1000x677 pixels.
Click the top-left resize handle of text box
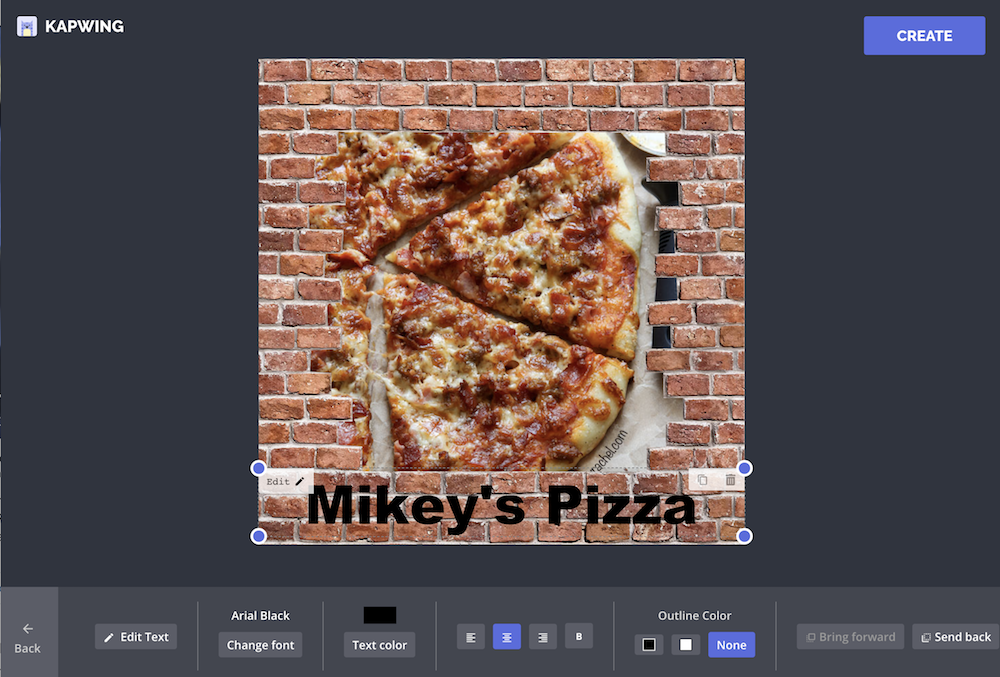pyautogui.click(x=258, y=469)
